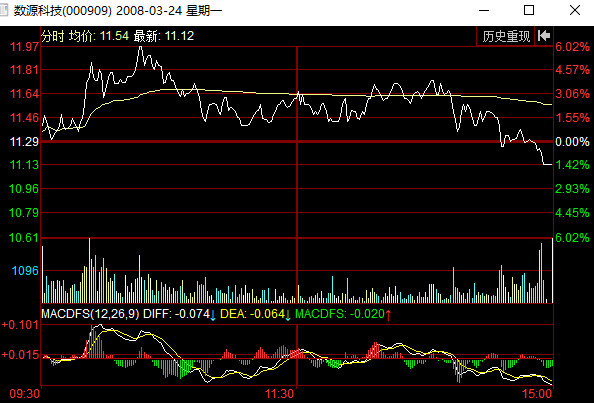This screenshot has width=594, height=403.
Task: Click the cyan down arrow after DIFF value
Action: point(213,315)
